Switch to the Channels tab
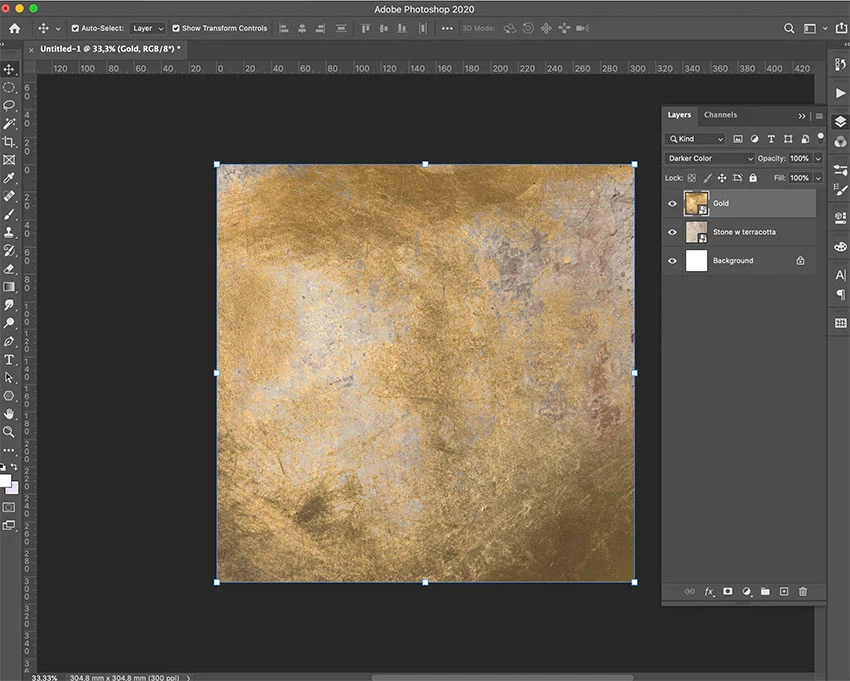 coord(720,115)
